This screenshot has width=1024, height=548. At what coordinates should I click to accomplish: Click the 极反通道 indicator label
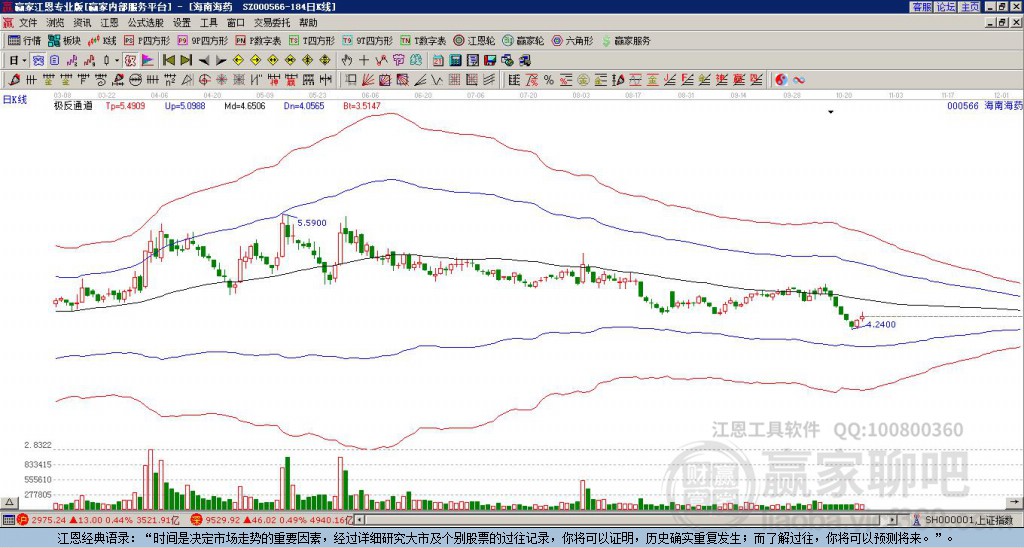pos(73,105)
